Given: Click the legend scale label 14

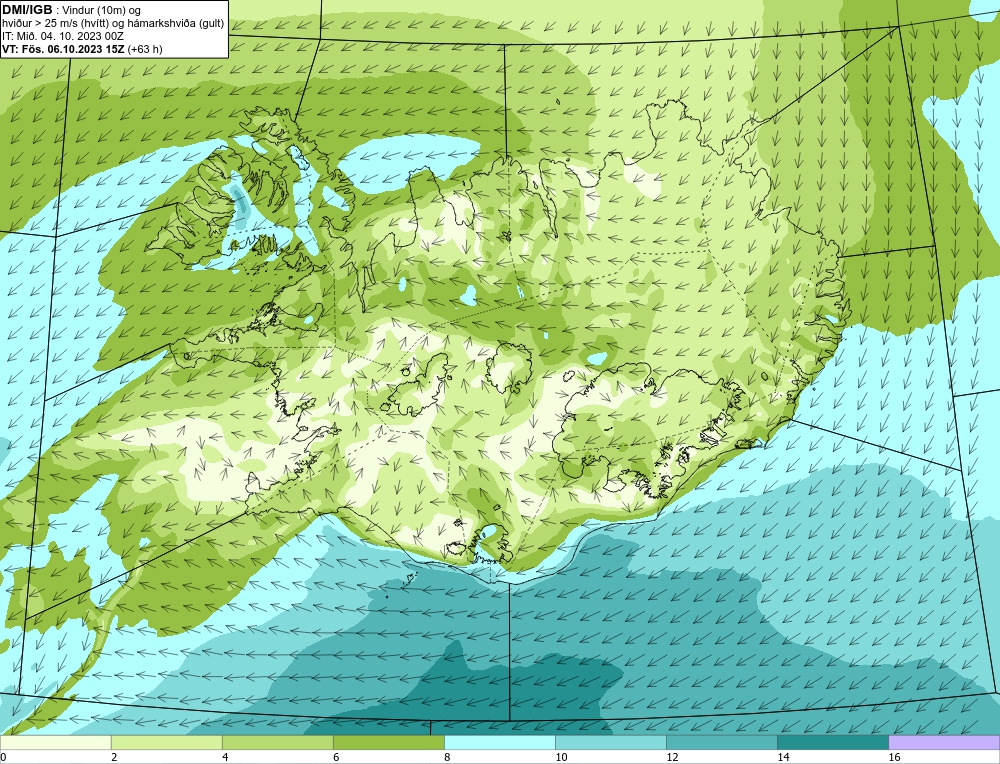Looking at the screenshot, I should pyautogui.click(x=783, y=757).
